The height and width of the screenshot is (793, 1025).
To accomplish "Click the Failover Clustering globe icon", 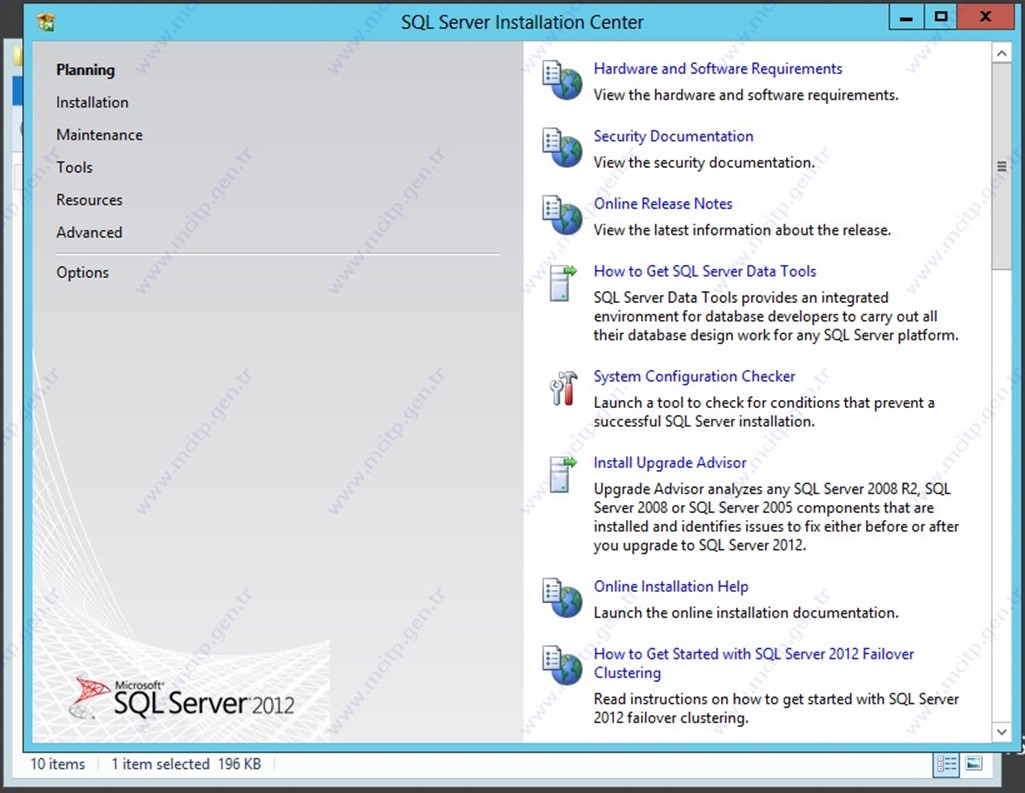I will pos(562,666).
